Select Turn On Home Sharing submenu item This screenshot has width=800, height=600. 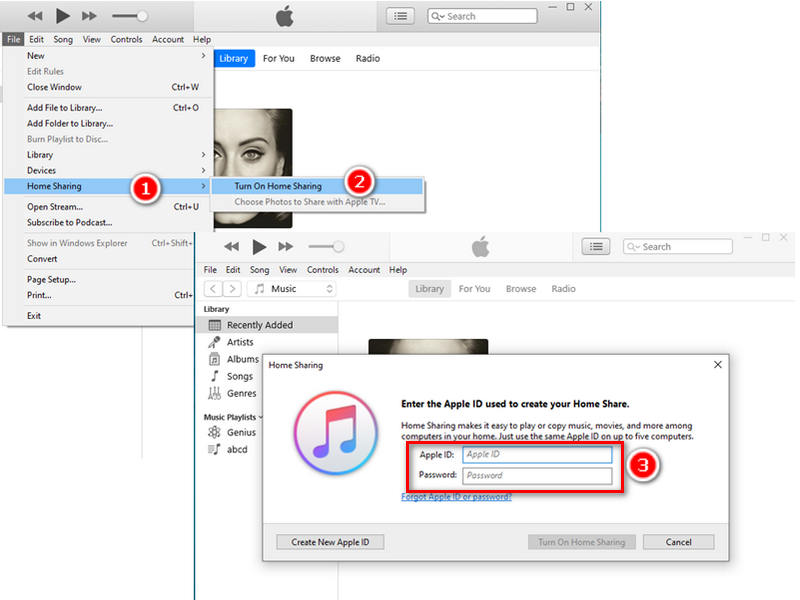coord(317,186)
